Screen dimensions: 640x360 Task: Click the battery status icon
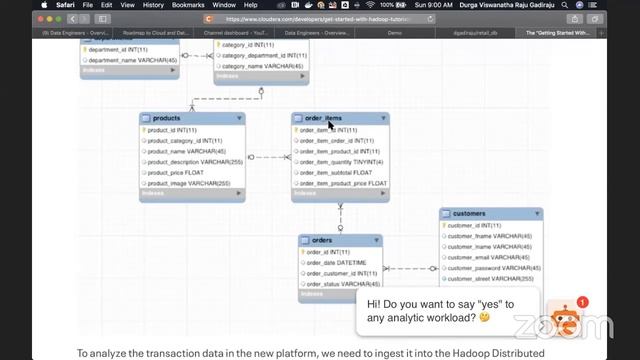[x=401, y=5]
